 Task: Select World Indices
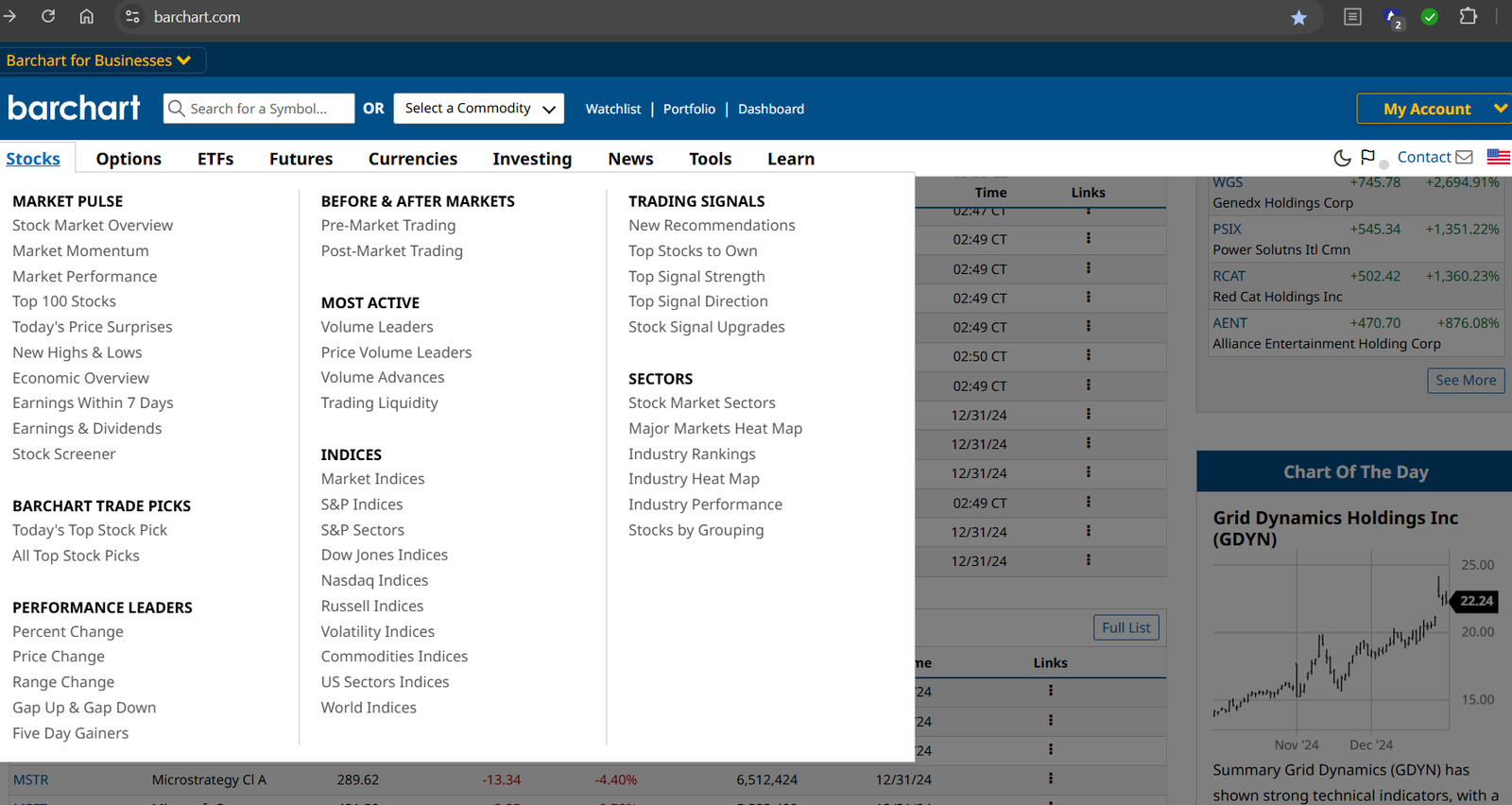click(369, 707)
